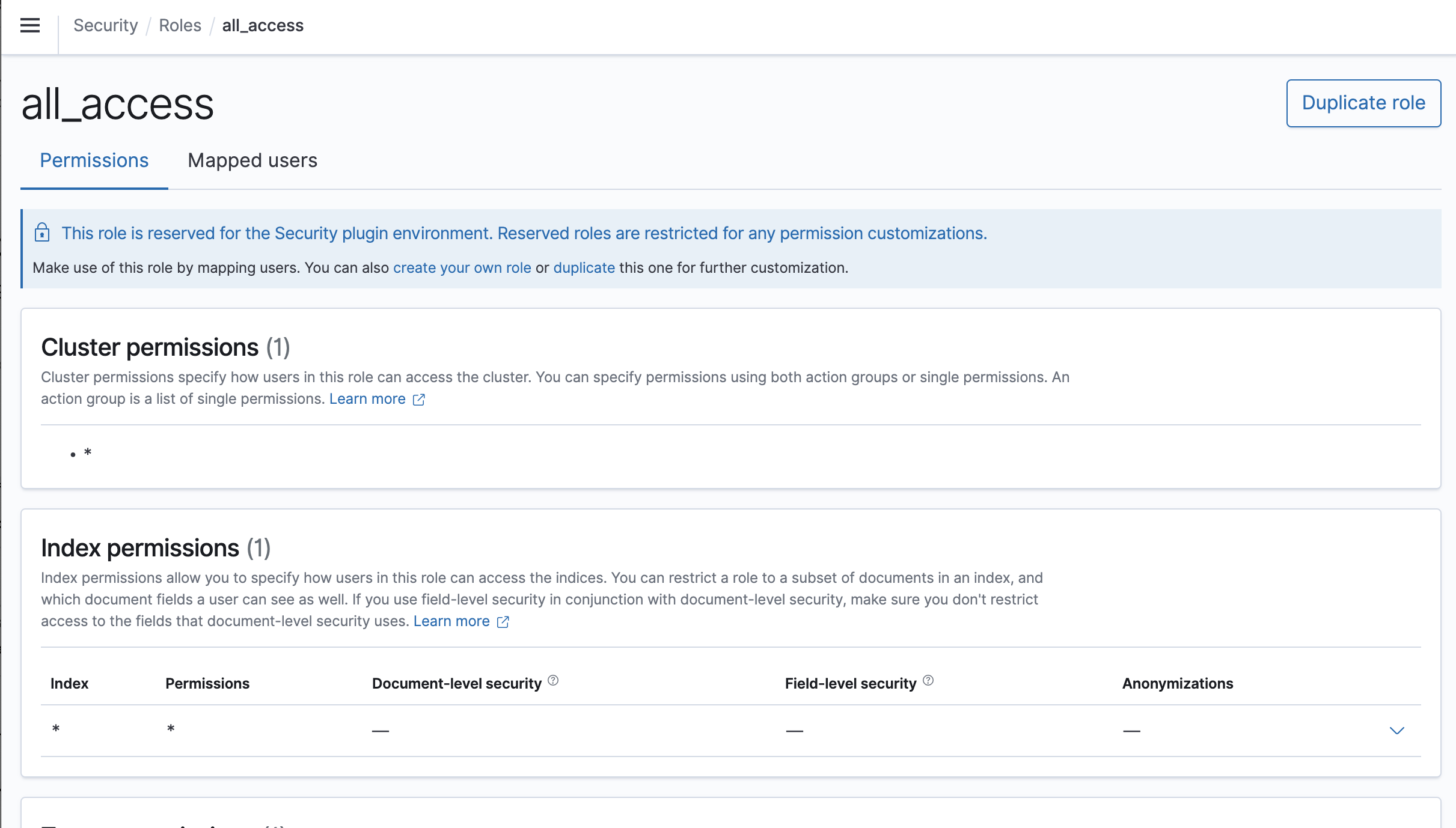Viewport: 1456px width, 828px height.
Task: Expand the wildcard index permission row
Action: click(x=1396, y=731)
